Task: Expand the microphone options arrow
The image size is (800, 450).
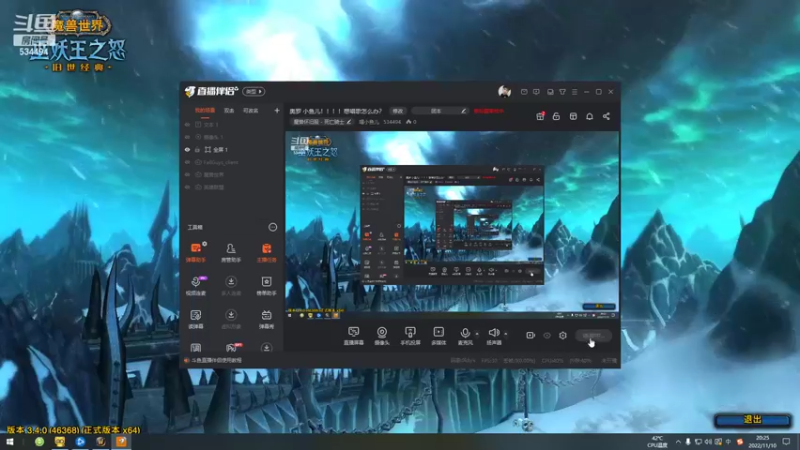Action: (x=477, y=334)
